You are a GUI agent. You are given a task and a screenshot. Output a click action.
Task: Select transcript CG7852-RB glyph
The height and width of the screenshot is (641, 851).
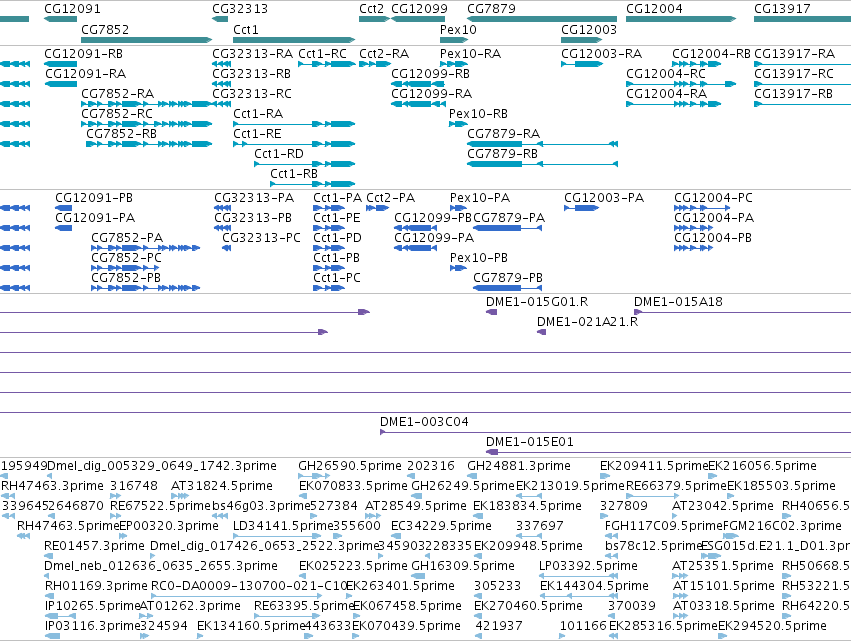[x=149, y=144]
